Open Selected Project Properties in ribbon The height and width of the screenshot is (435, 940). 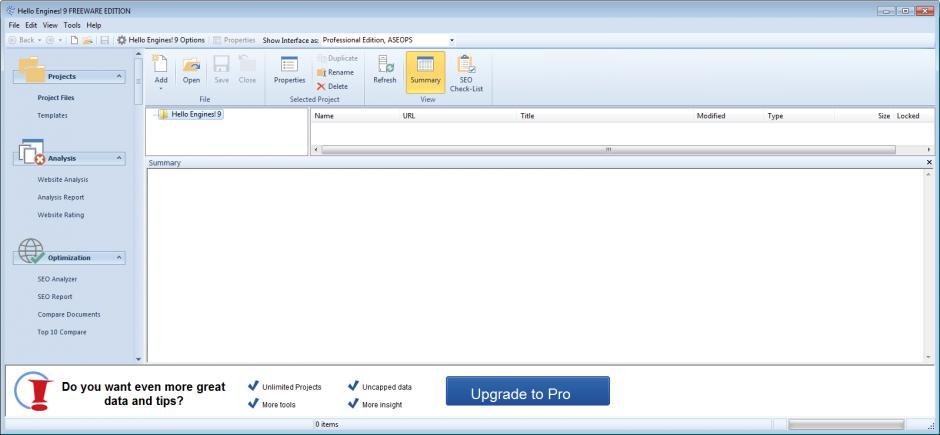[290, 70]
